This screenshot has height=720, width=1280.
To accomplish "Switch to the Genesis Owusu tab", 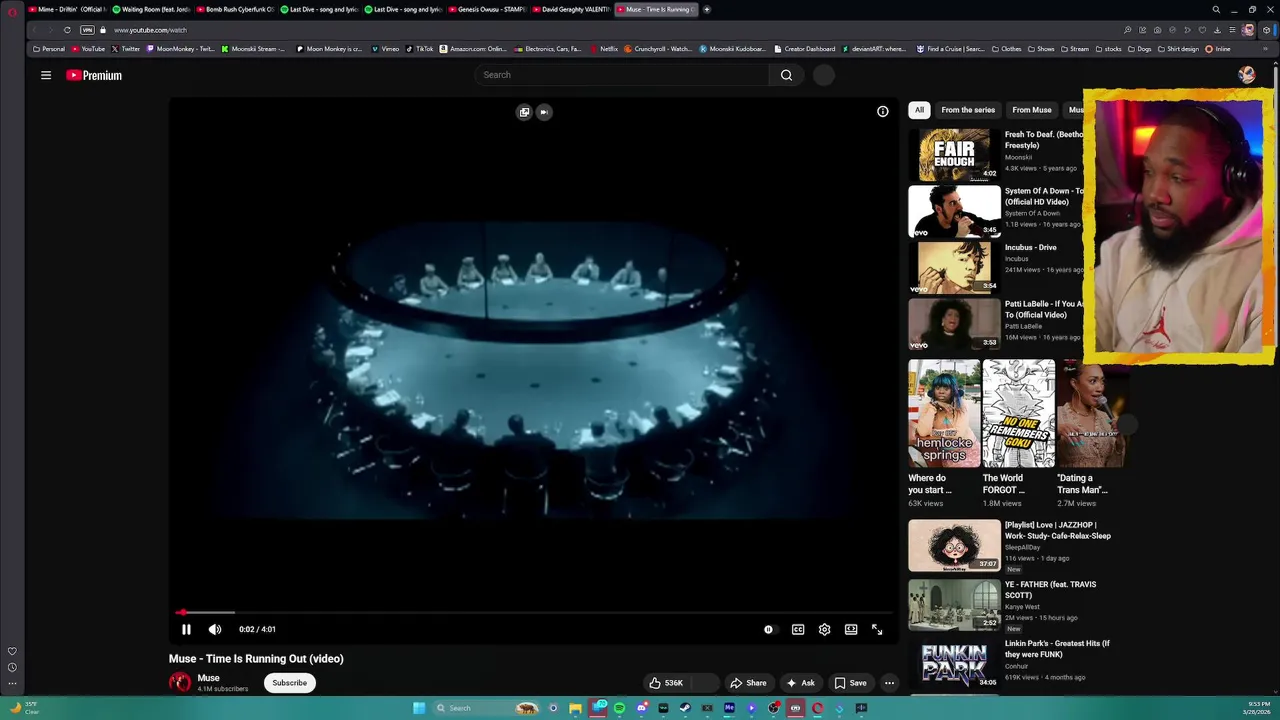I will tap(486, 9).
